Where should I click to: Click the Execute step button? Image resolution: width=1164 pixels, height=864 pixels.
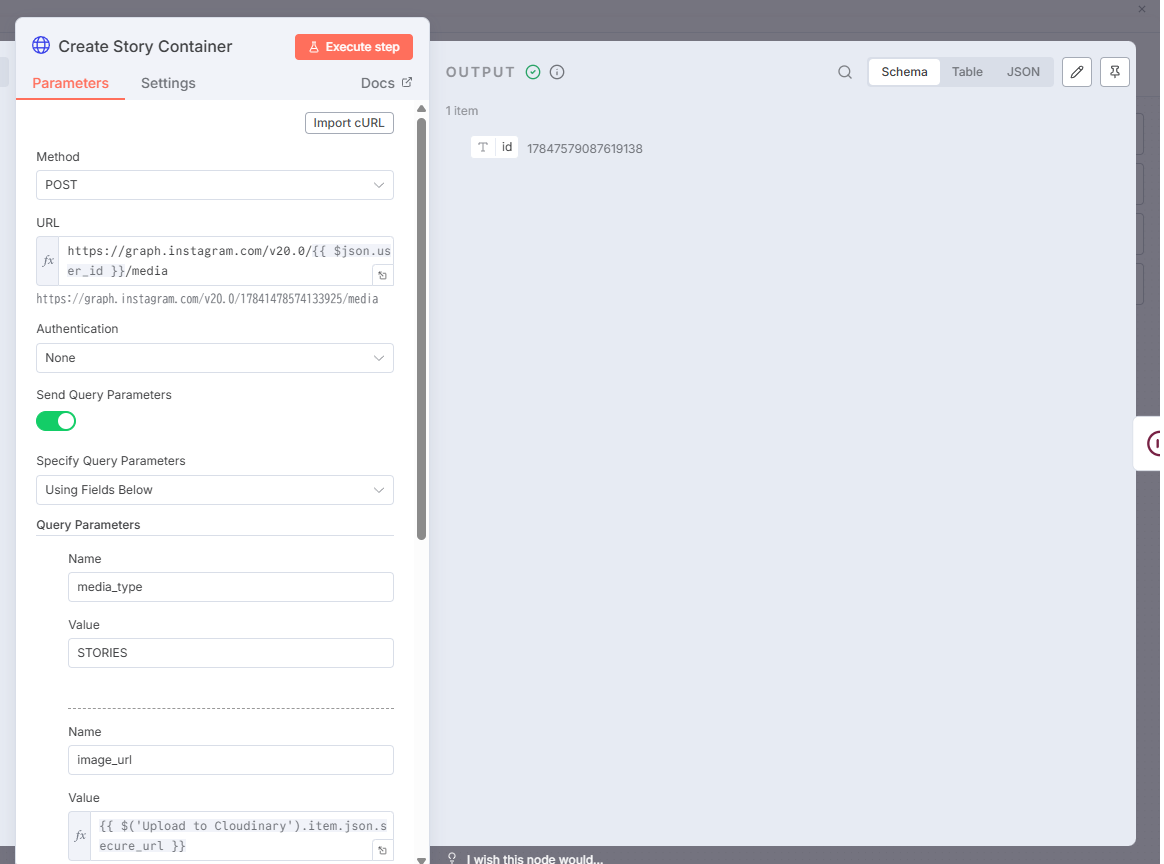[354, 47]
